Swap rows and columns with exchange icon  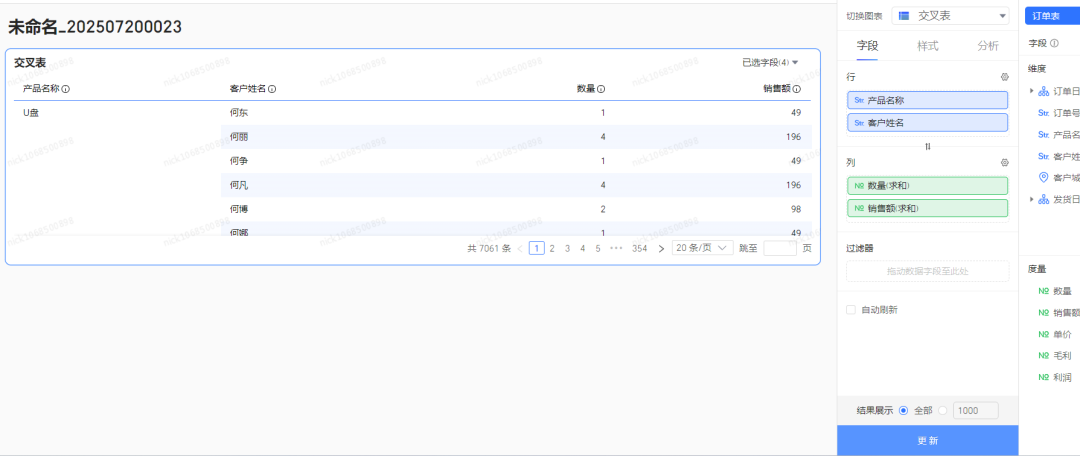[x=928, y=146]
